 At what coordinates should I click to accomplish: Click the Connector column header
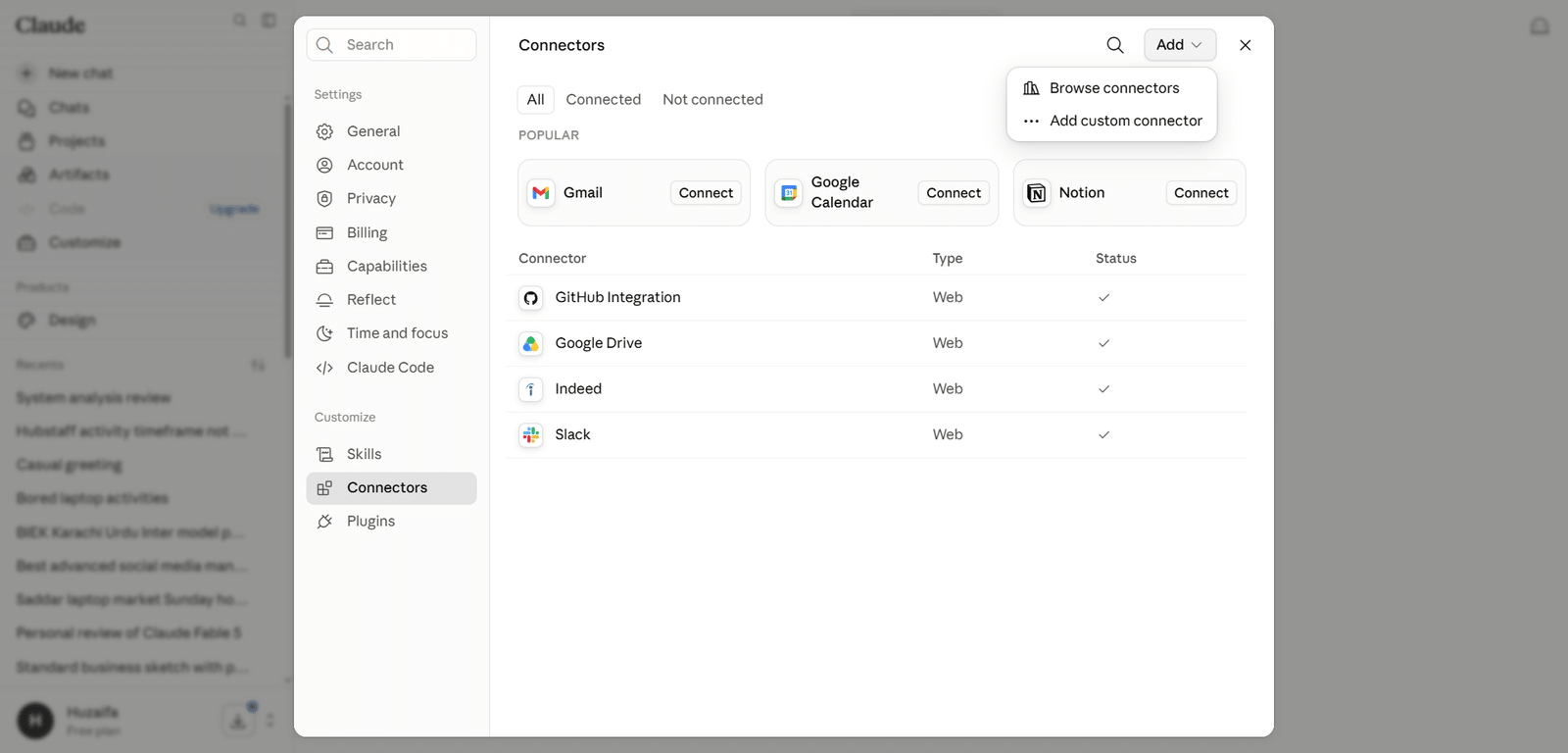tap(552, 258)
